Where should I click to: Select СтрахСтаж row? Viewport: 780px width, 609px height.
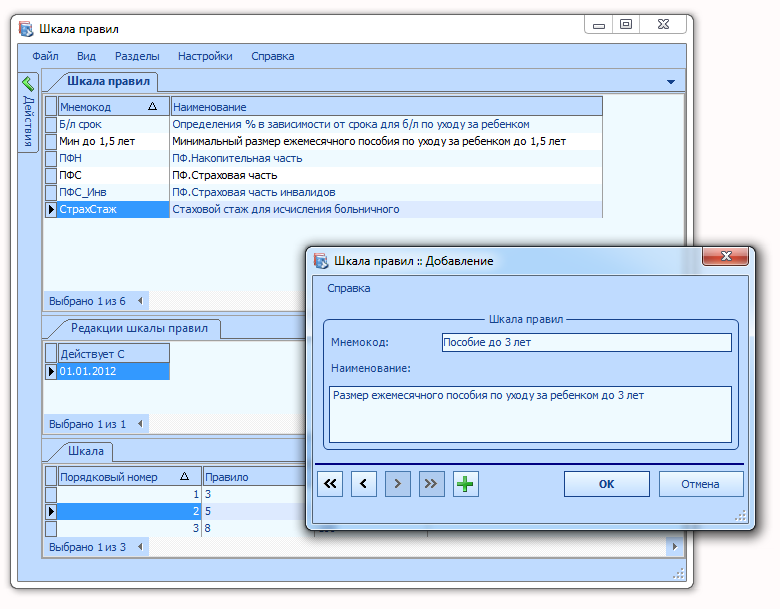point(323,209)
